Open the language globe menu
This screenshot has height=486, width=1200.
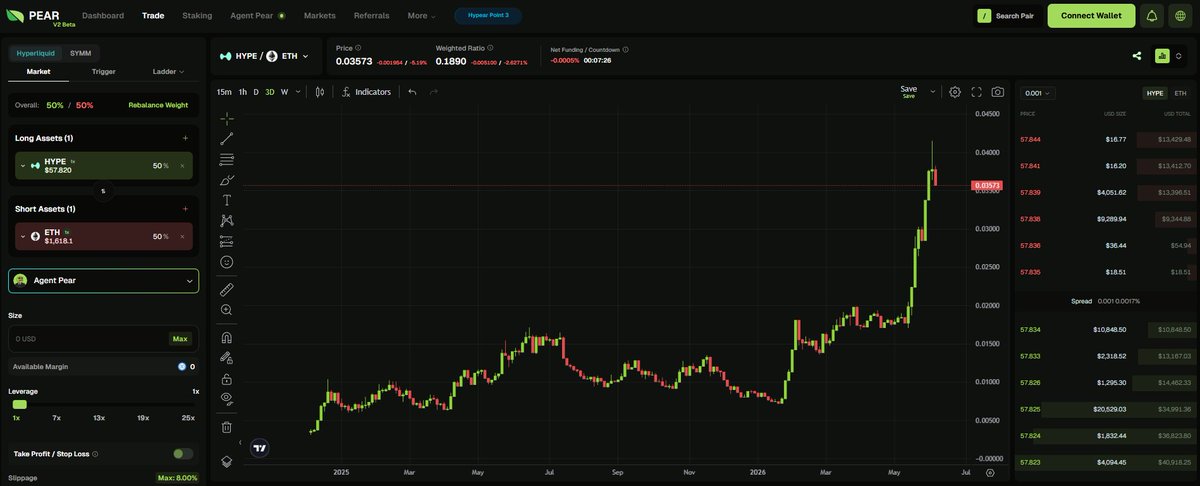[1180, 16]
